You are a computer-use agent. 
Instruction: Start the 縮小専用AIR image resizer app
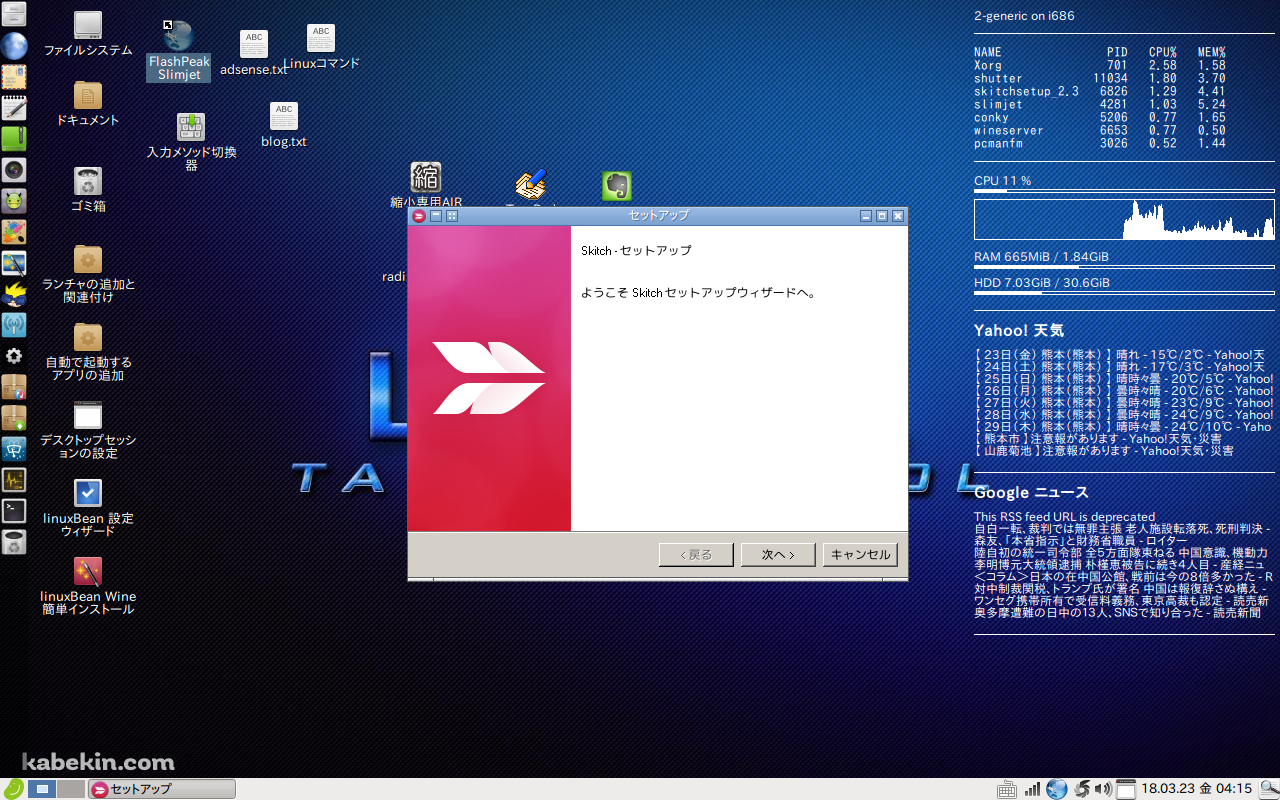coord(427,178)
